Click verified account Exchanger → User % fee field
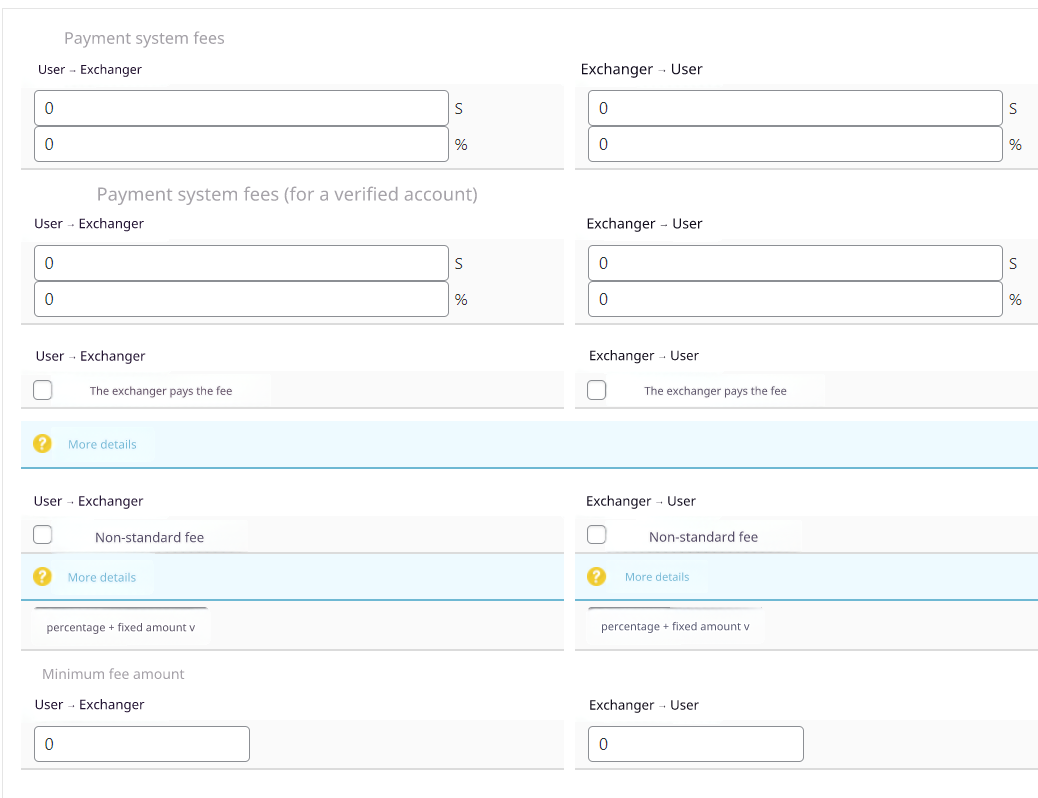The image size is (1038, 798). (x=795, y=299)
